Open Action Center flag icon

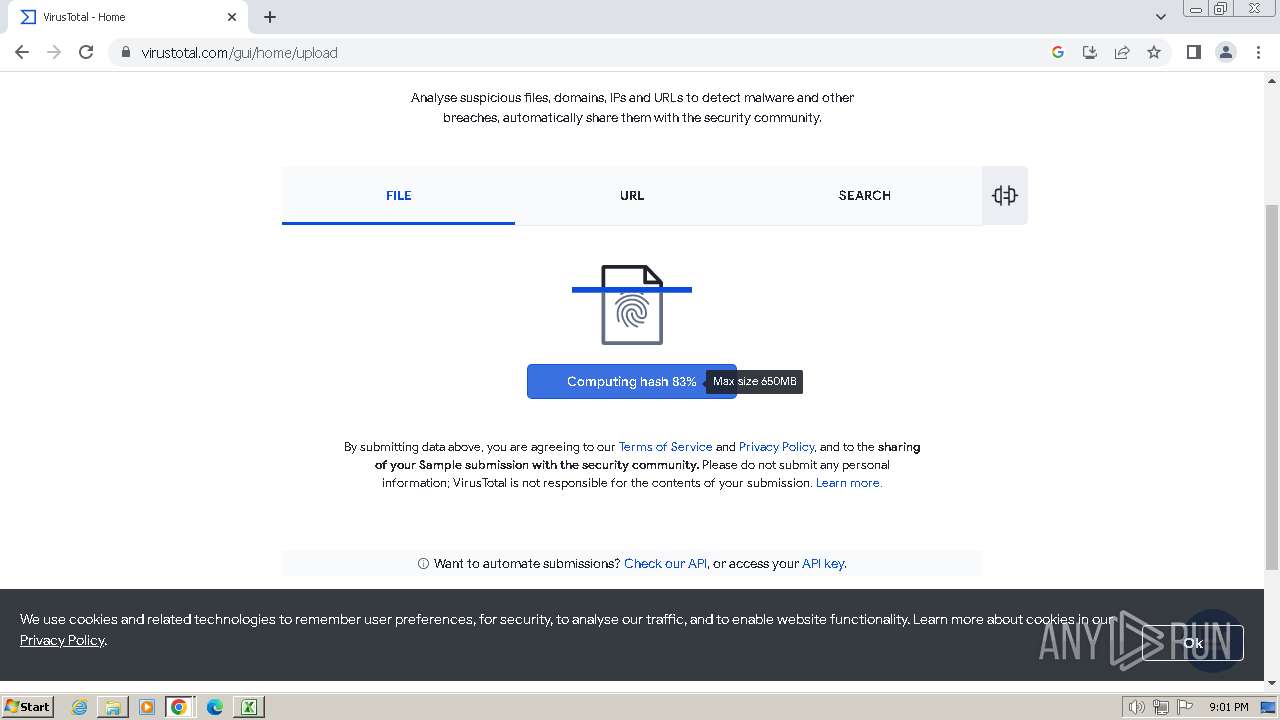[x=1186, y=707]
